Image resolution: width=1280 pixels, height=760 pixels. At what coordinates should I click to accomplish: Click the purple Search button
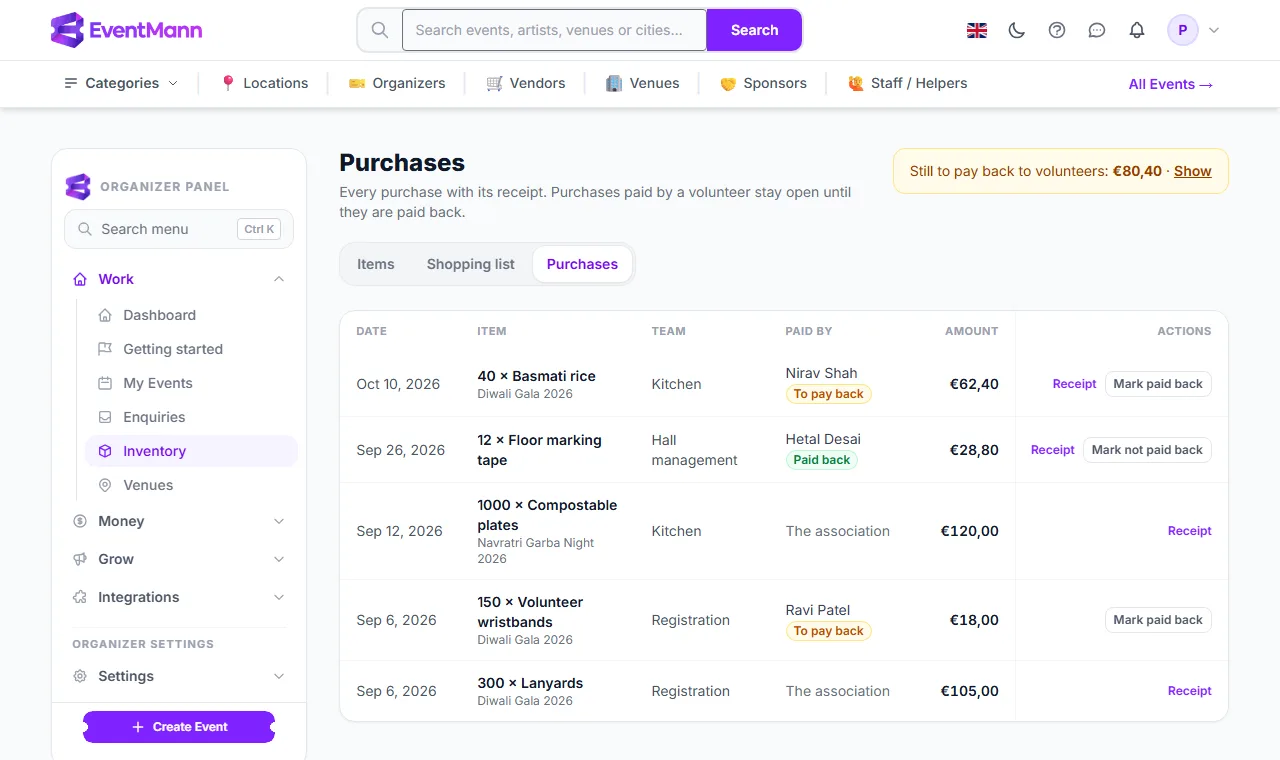coord(754,30)
